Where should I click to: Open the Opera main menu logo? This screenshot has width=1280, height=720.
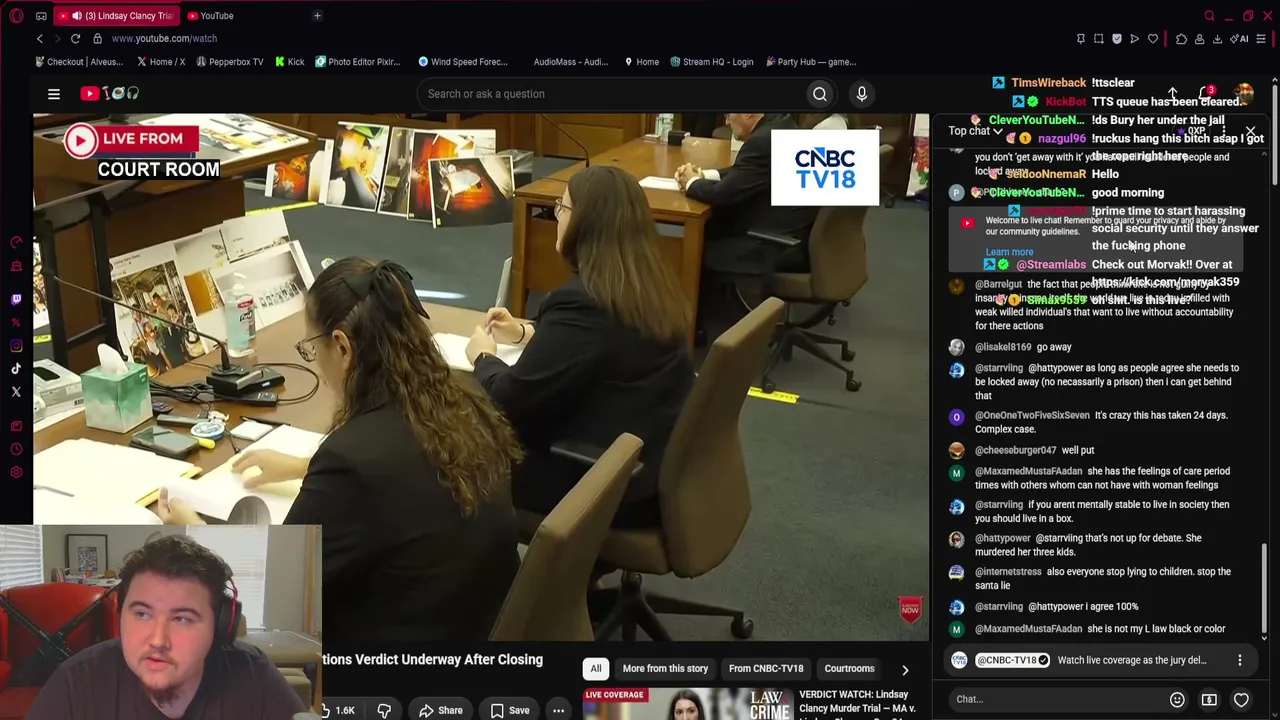coord(16,16)
